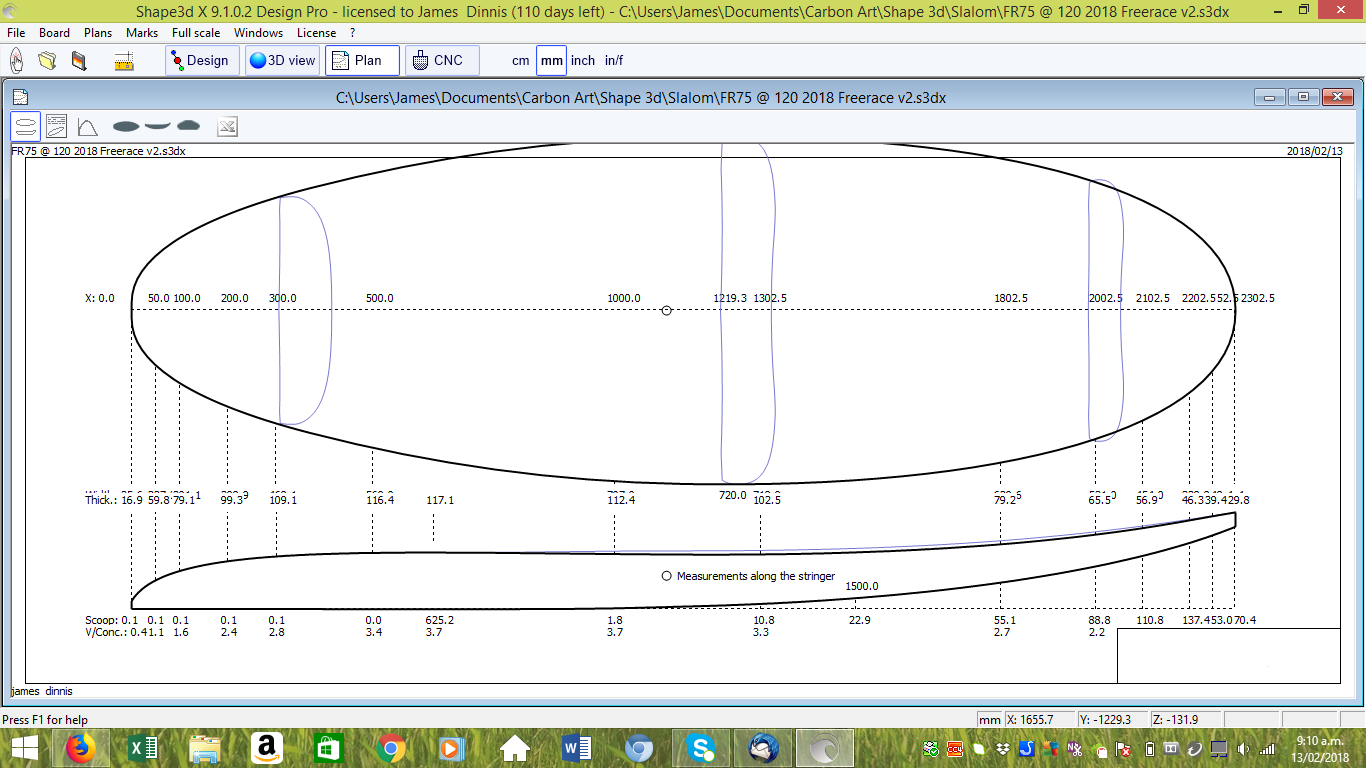Image resolution: width=1366 pixels, height=768 pixels.
Task: Choose the in/f unit option
Action: click(614, 61)
